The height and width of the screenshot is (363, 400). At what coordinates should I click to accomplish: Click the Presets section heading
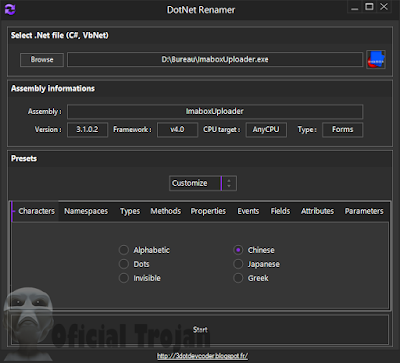click(24, 158)
